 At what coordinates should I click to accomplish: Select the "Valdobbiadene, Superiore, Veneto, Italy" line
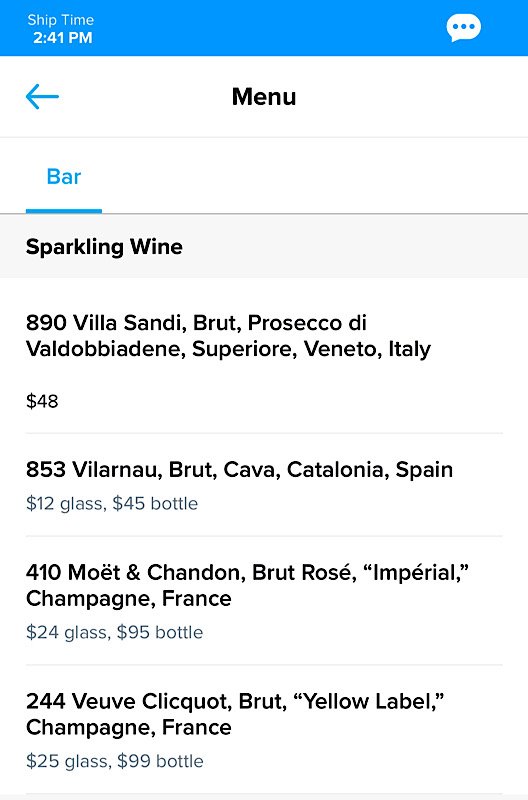229,349
